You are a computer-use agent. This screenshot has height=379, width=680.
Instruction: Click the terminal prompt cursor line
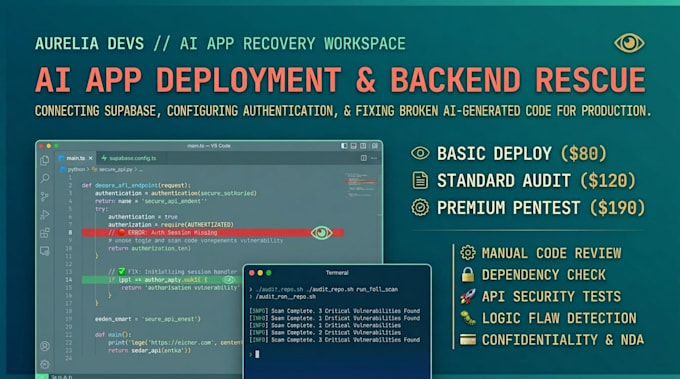[x=254, y=354]
